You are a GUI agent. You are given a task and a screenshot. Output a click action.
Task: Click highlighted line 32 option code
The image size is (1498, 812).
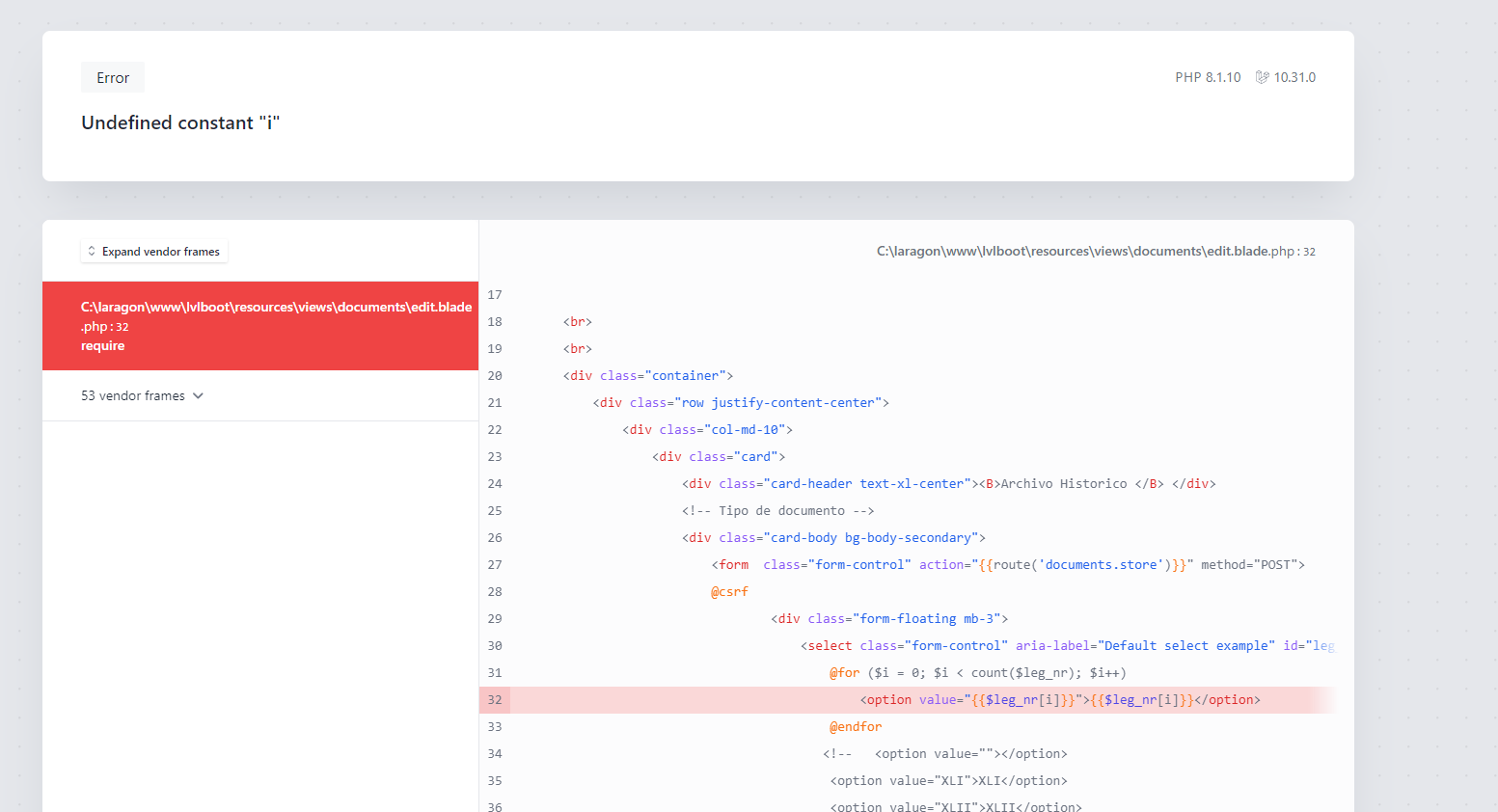[x=1060, y=700]
